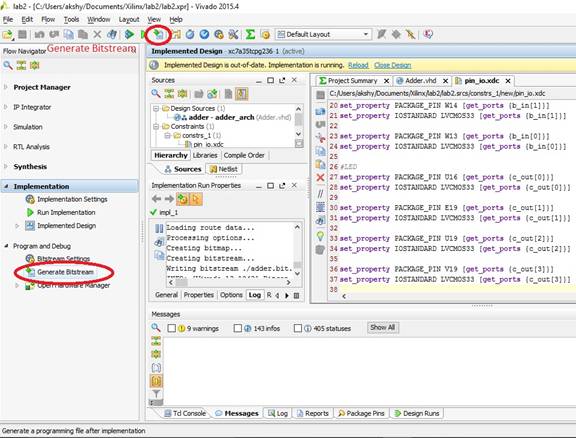Viewport: 576px width, 438px height.
Task: Click the tools settings icon in main toolbar
Action: (233, 35)
